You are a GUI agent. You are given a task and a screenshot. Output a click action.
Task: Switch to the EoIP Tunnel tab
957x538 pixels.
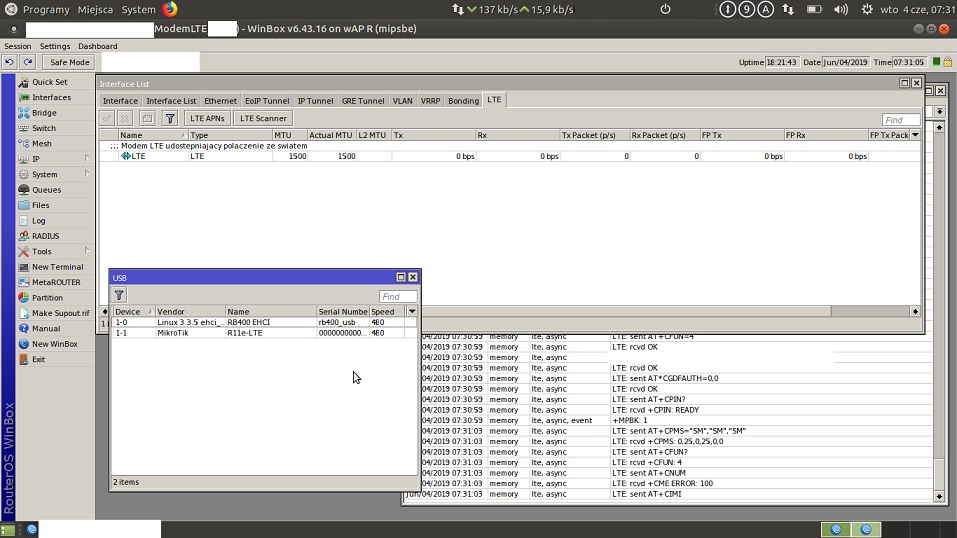[267, 101]
